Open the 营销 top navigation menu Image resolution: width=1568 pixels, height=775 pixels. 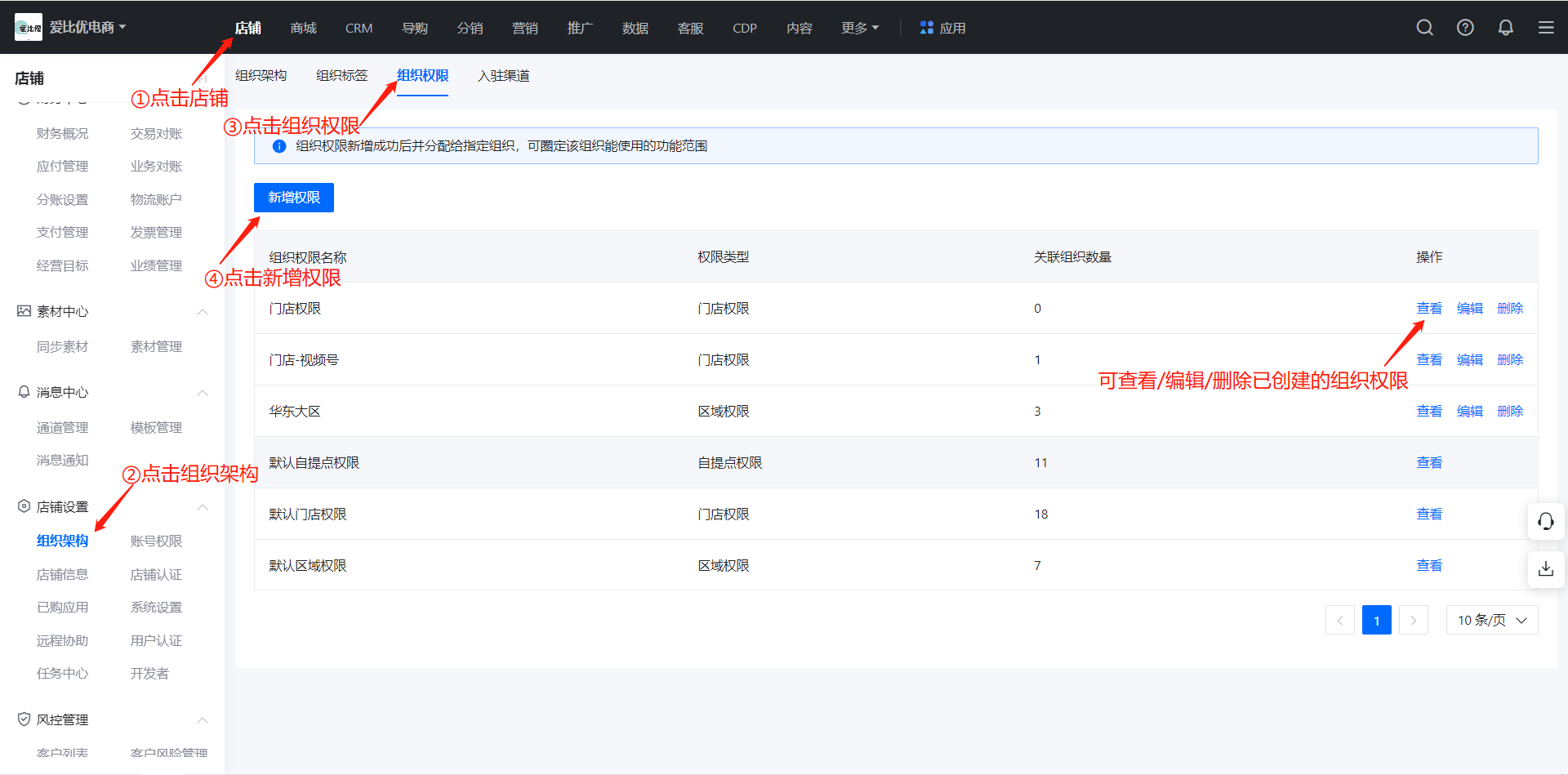pos(524,28)
